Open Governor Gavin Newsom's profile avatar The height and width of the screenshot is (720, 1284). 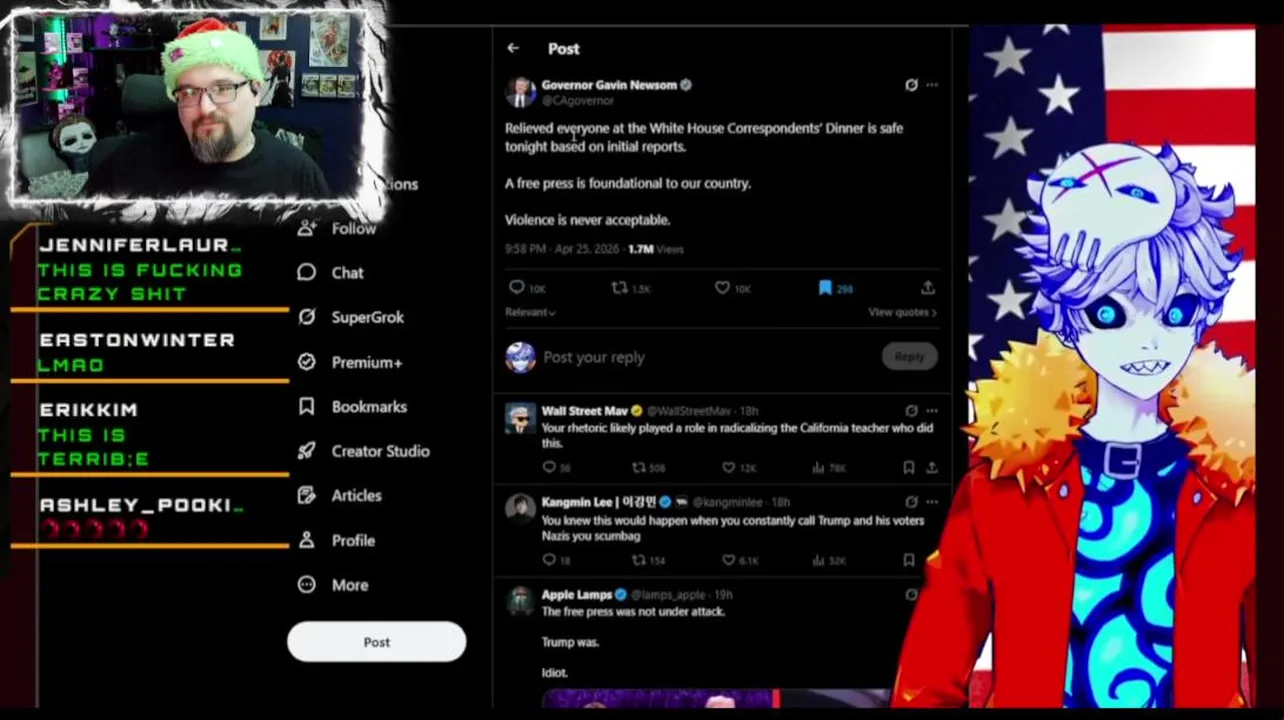520,92
